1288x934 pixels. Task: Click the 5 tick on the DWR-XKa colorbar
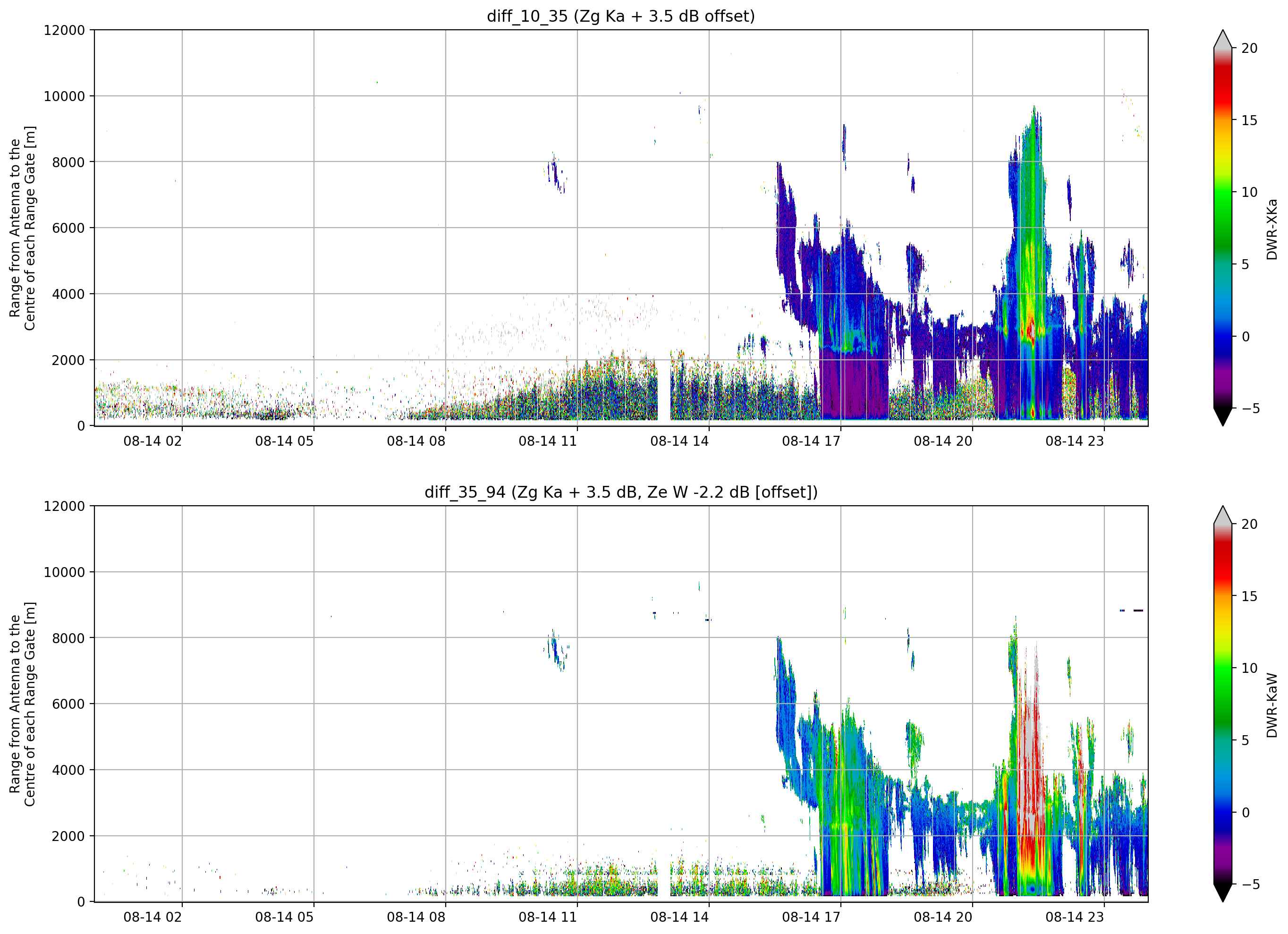[x=1246, y=265]
